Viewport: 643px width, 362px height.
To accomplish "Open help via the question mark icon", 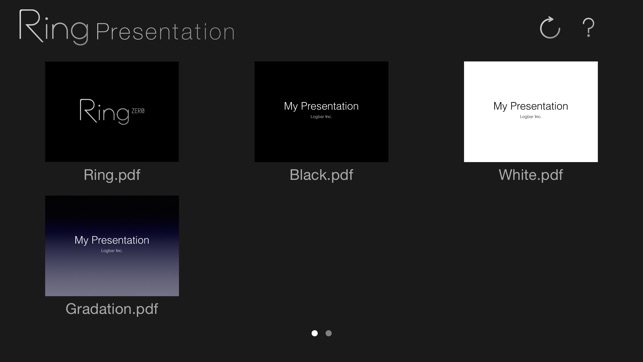I will pyautogui.click(x=588, y=28).
